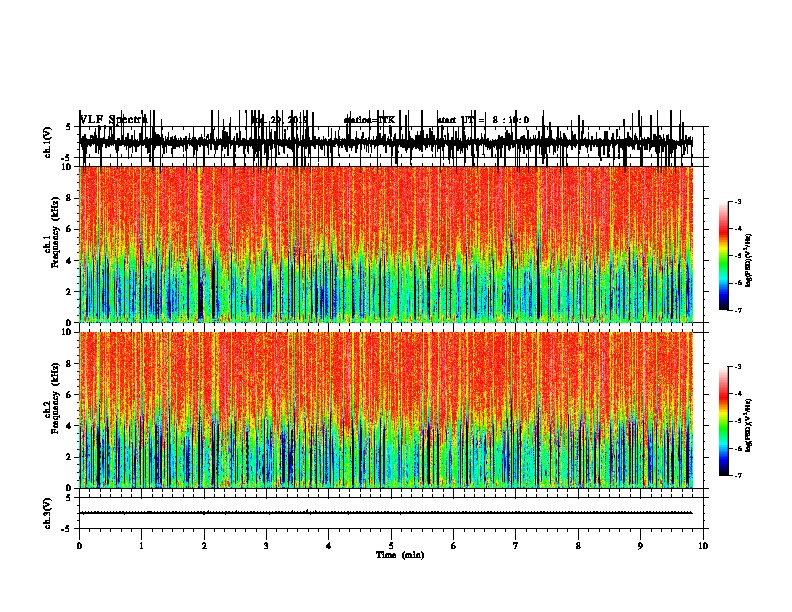Click the "6" tick on the time axis
This screenshot has height=612, width=792.
(x=454, y=546)
